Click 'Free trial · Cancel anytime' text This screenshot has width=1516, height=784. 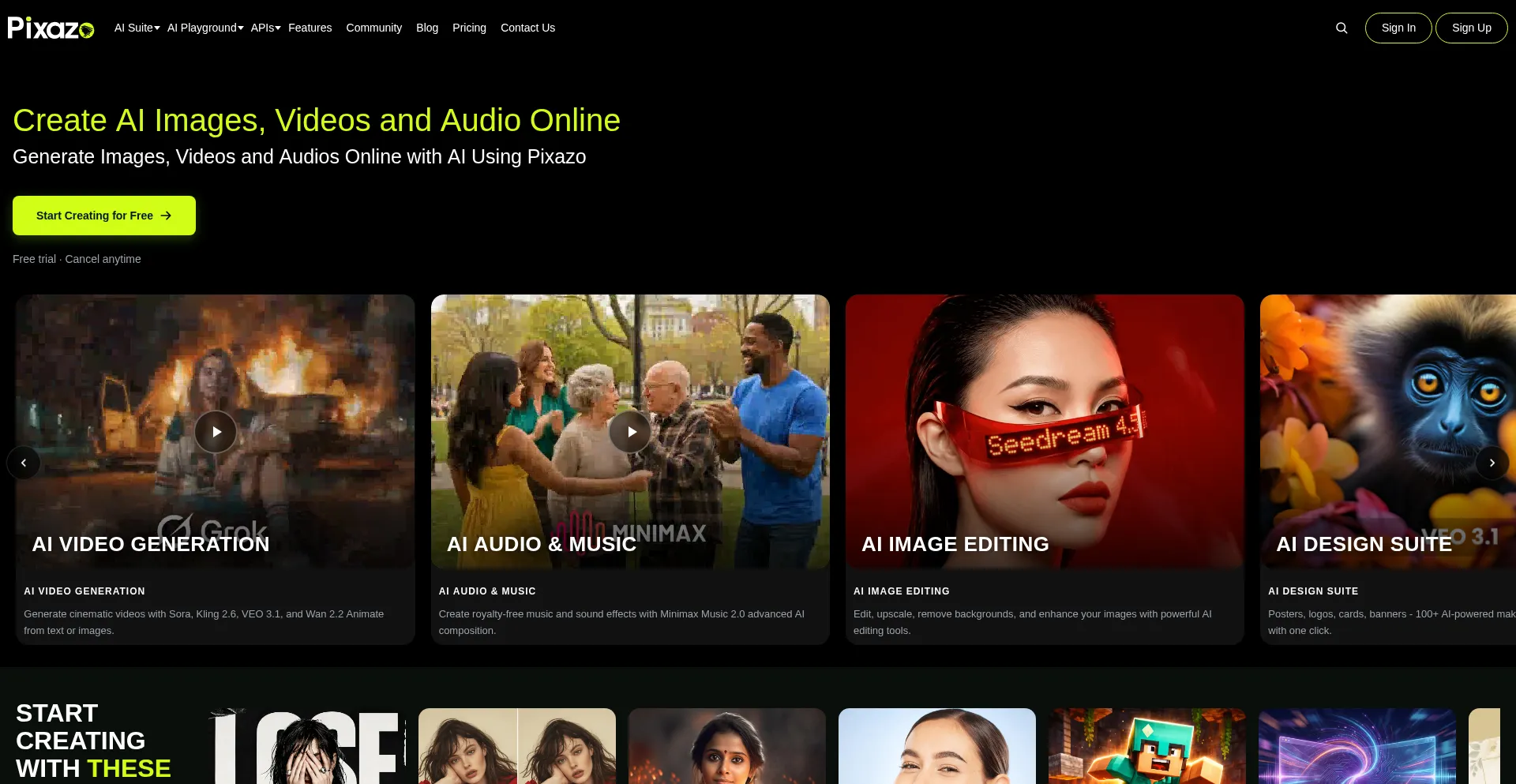[77, 259]
